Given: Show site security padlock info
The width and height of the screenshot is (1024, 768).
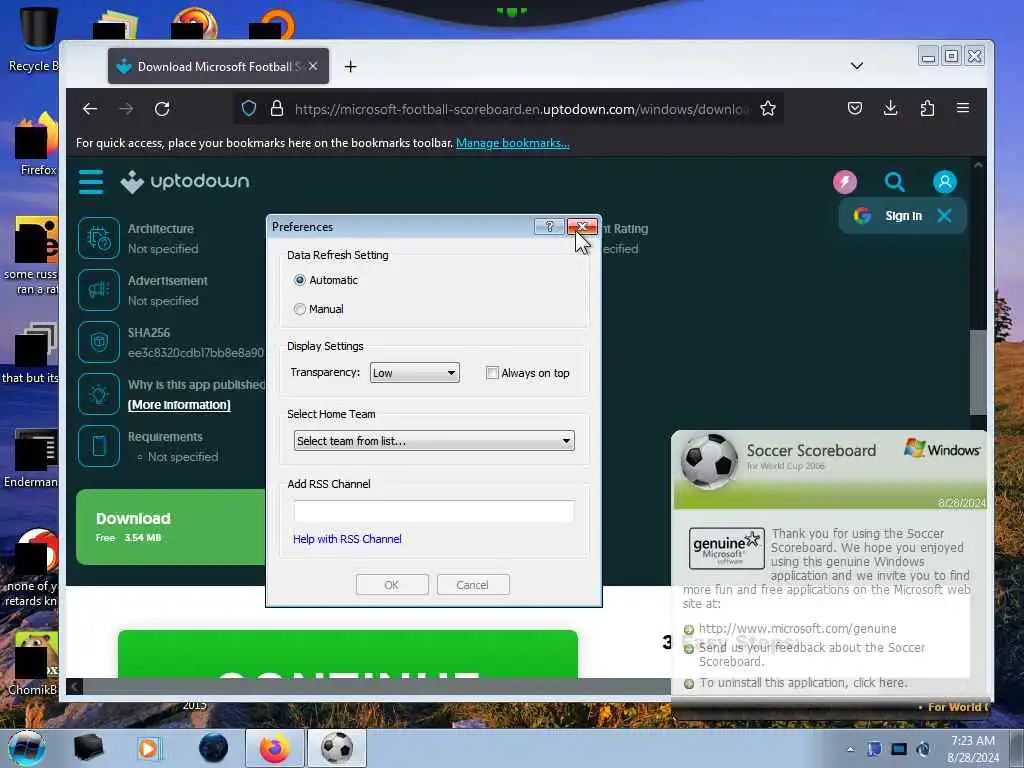Looking at the screenshot, I should [277, 108].
